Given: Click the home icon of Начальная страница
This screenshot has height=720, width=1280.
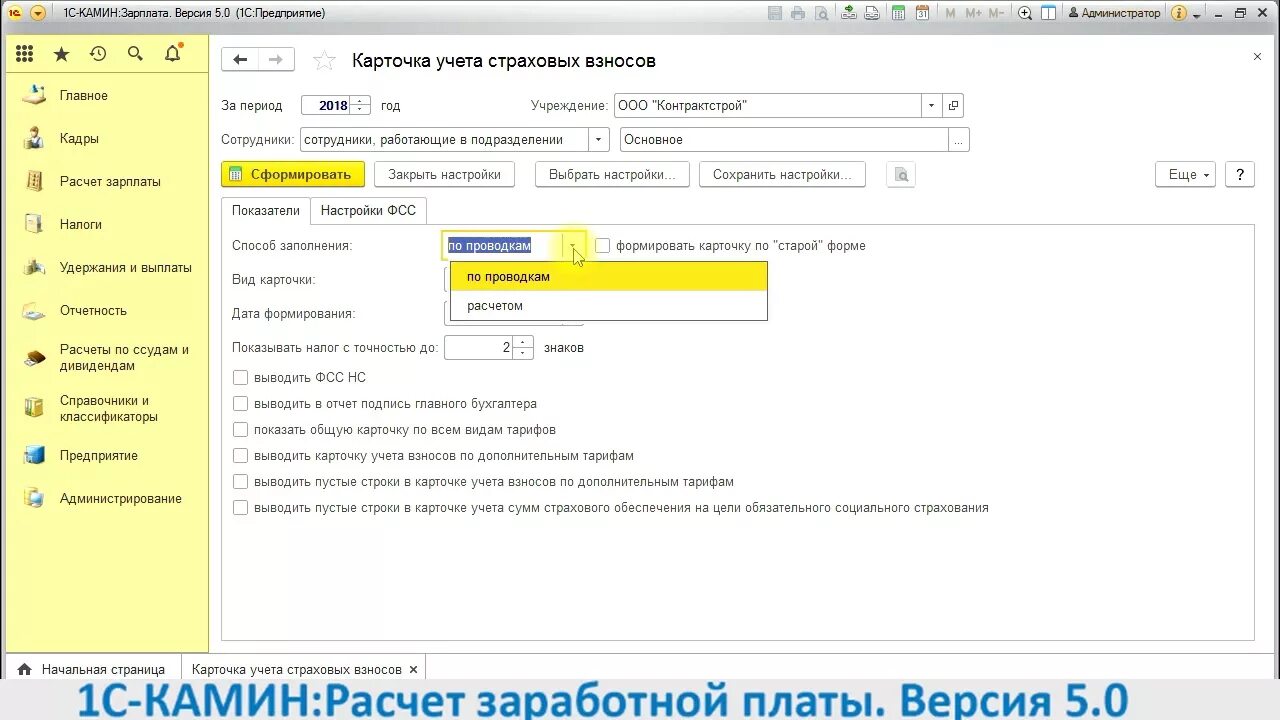Looking at the screenshot, I should pos(25,669).
